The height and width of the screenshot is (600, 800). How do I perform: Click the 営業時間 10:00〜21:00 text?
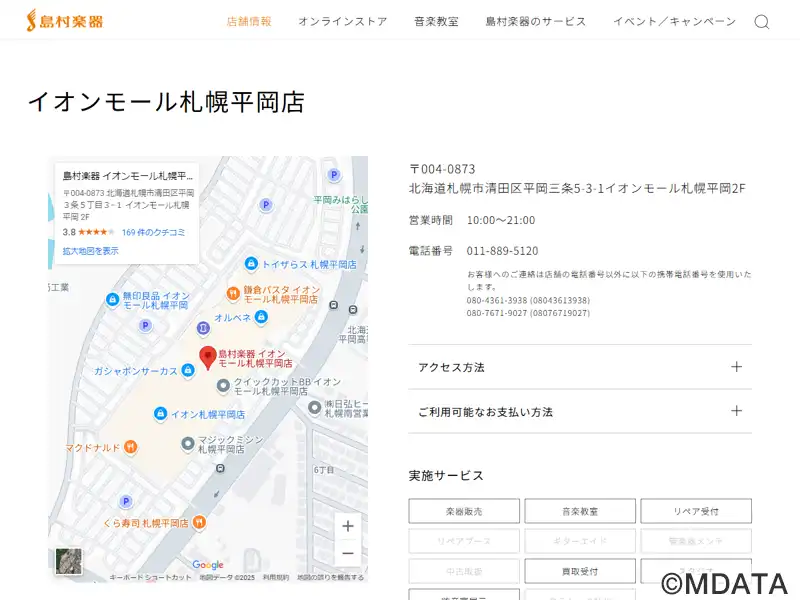472,220
